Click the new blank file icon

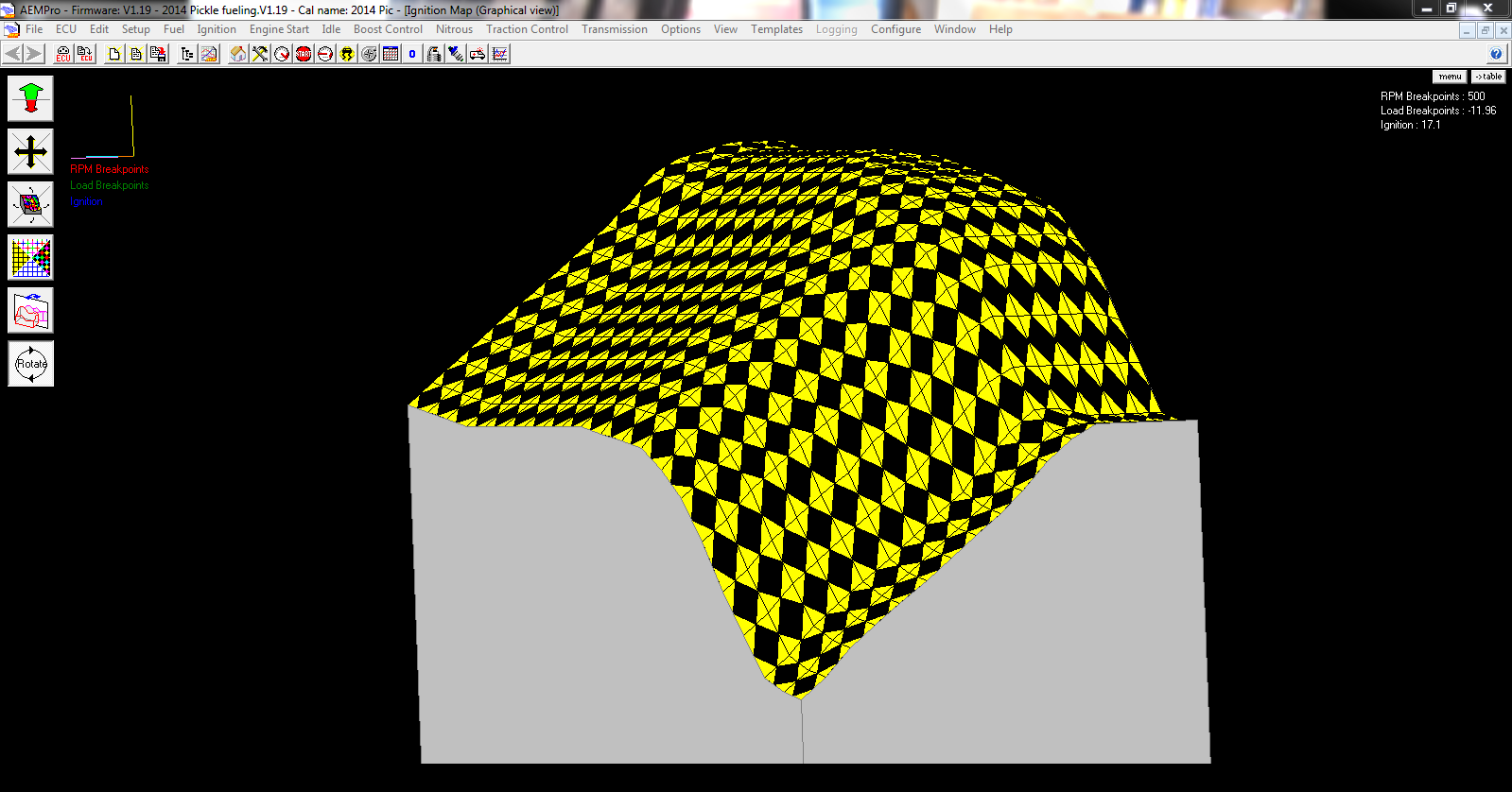(114, 54)
